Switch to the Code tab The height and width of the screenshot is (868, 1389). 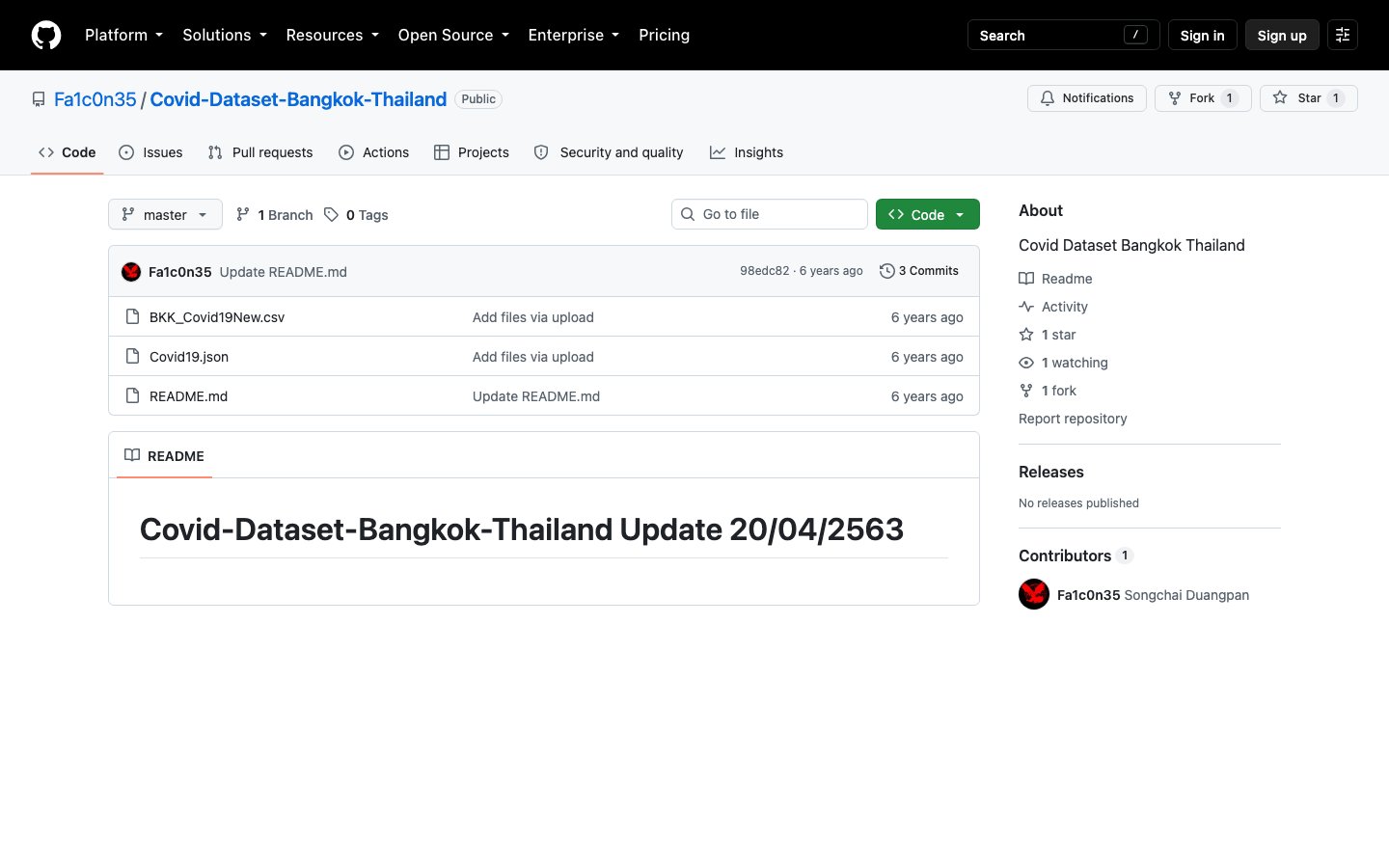coord(68,152)
